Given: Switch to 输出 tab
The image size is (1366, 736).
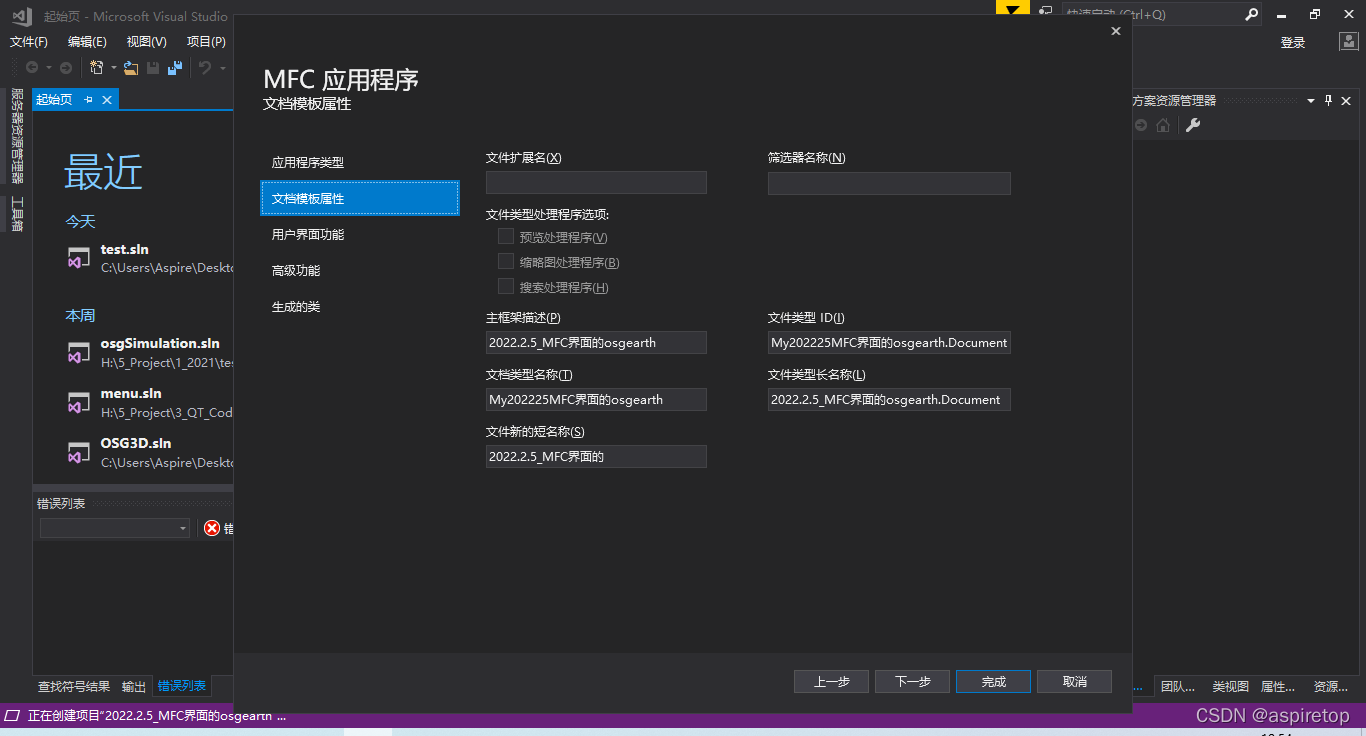Looking at the screenshot, I should (x=134, y=686).
